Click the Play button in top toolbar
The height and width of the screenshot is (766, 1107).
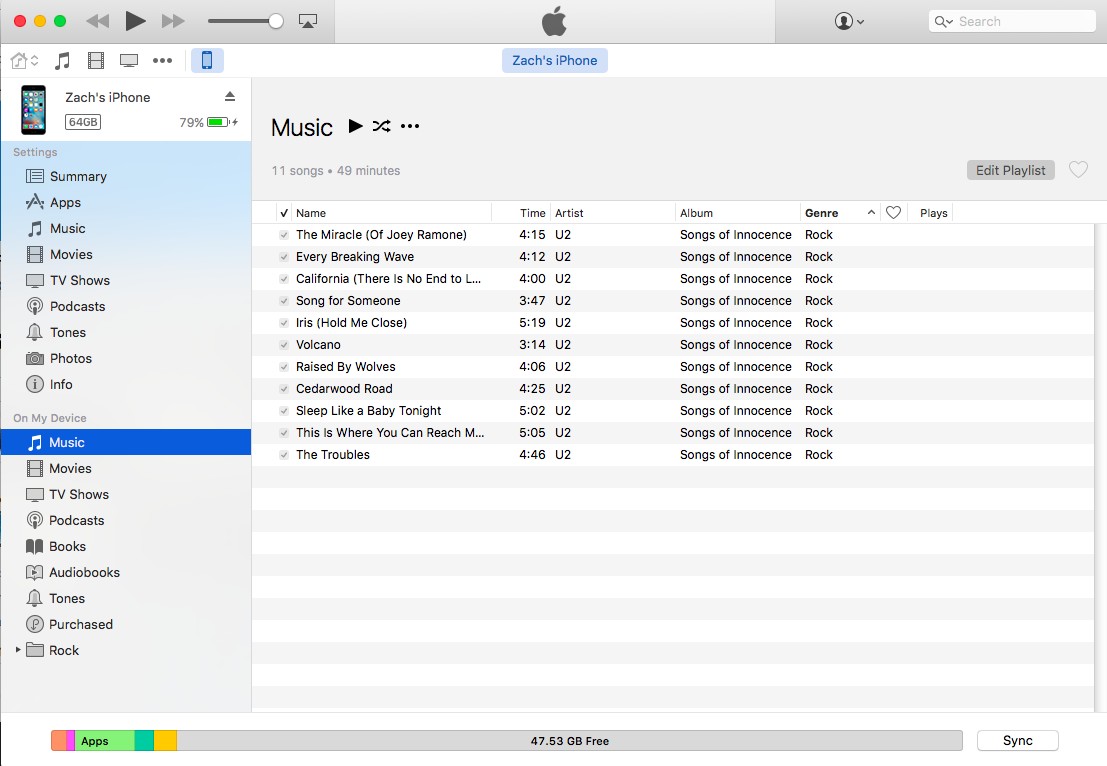[x=135, y=21]
